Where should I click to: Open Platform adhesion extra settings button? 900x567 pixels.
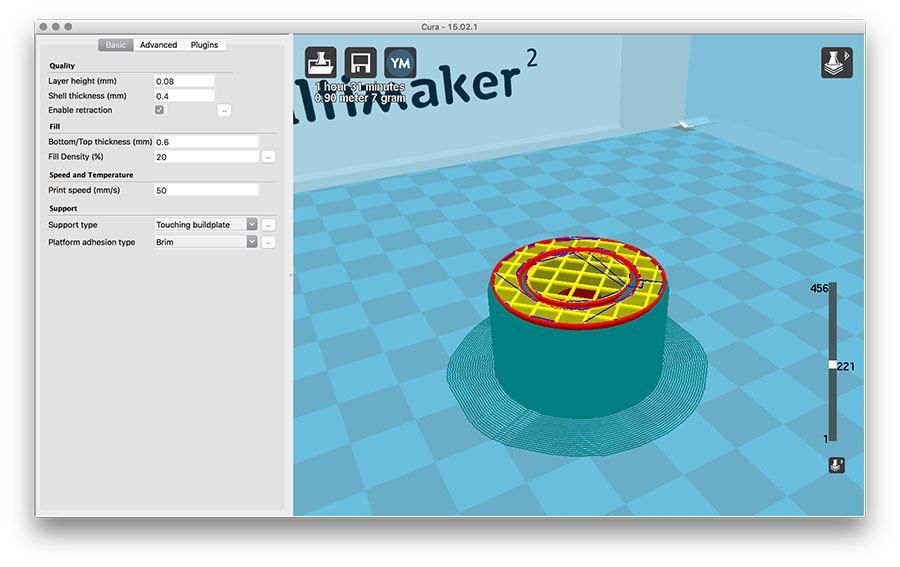[x=268, y=243]
